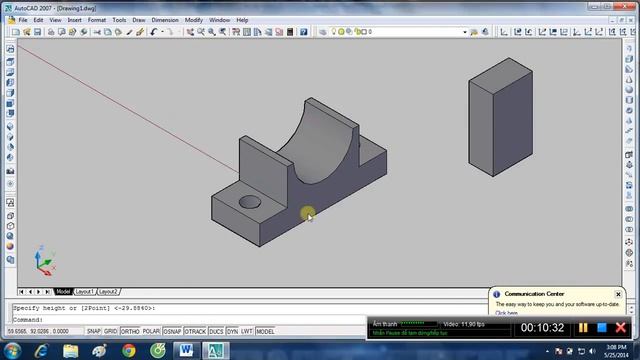Click the MODEL space button in status bar

[x=265, y=331]
